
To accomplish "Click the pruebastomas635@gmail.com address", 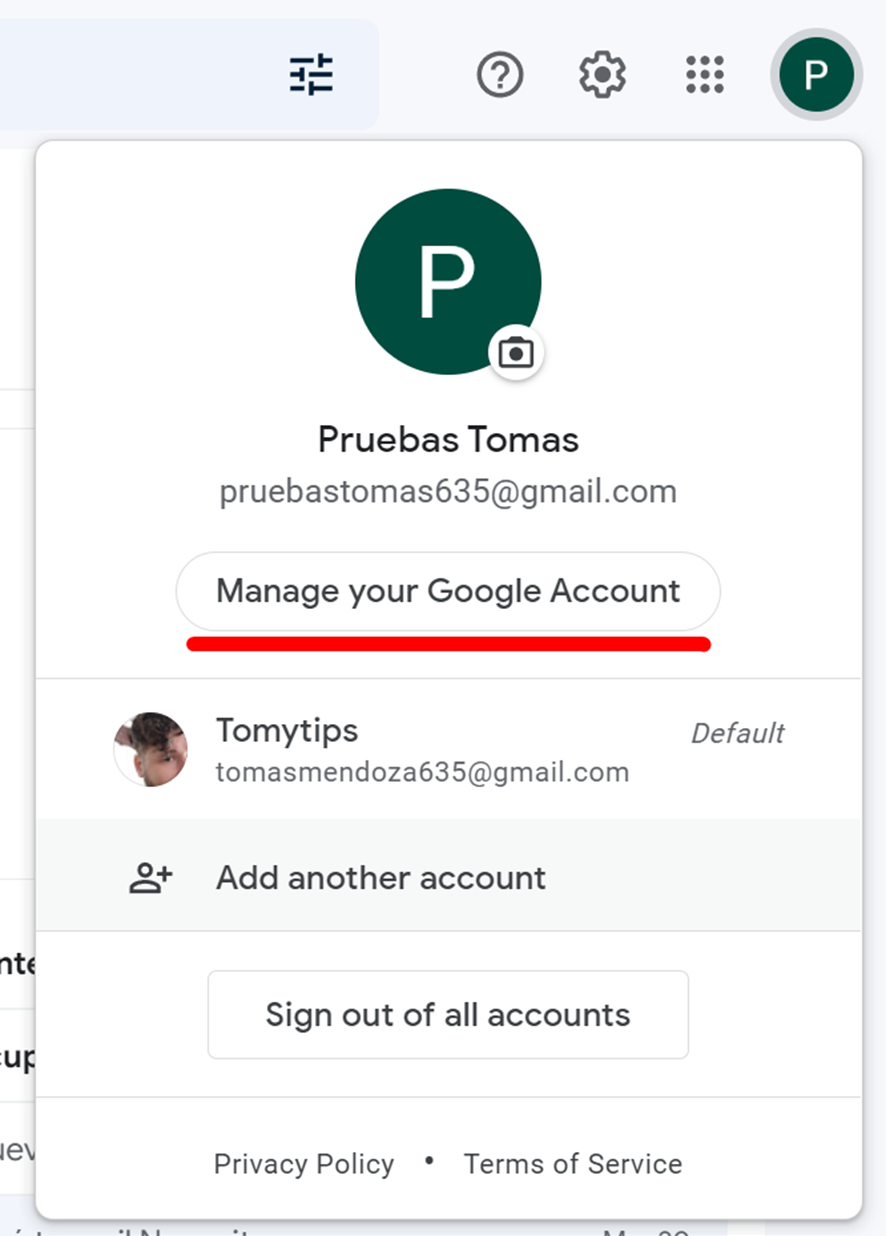I will (448, 492).
